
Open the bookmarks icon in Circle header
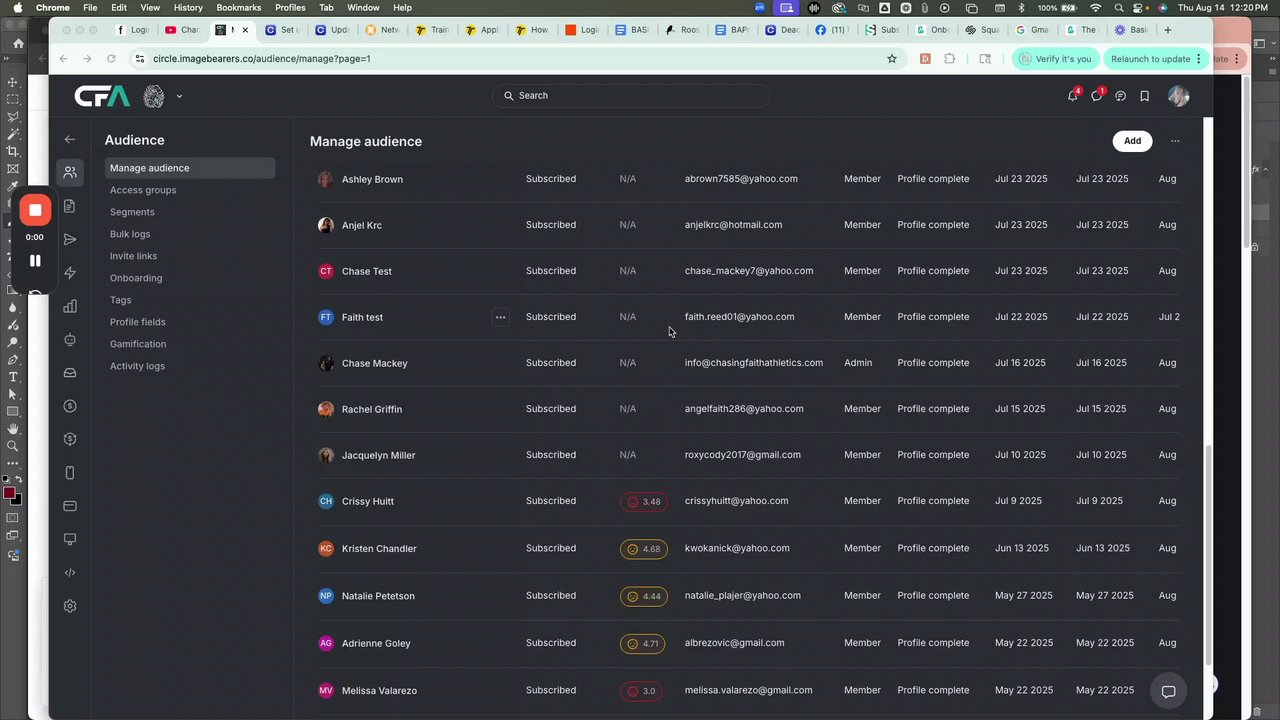pos(1145,96)
